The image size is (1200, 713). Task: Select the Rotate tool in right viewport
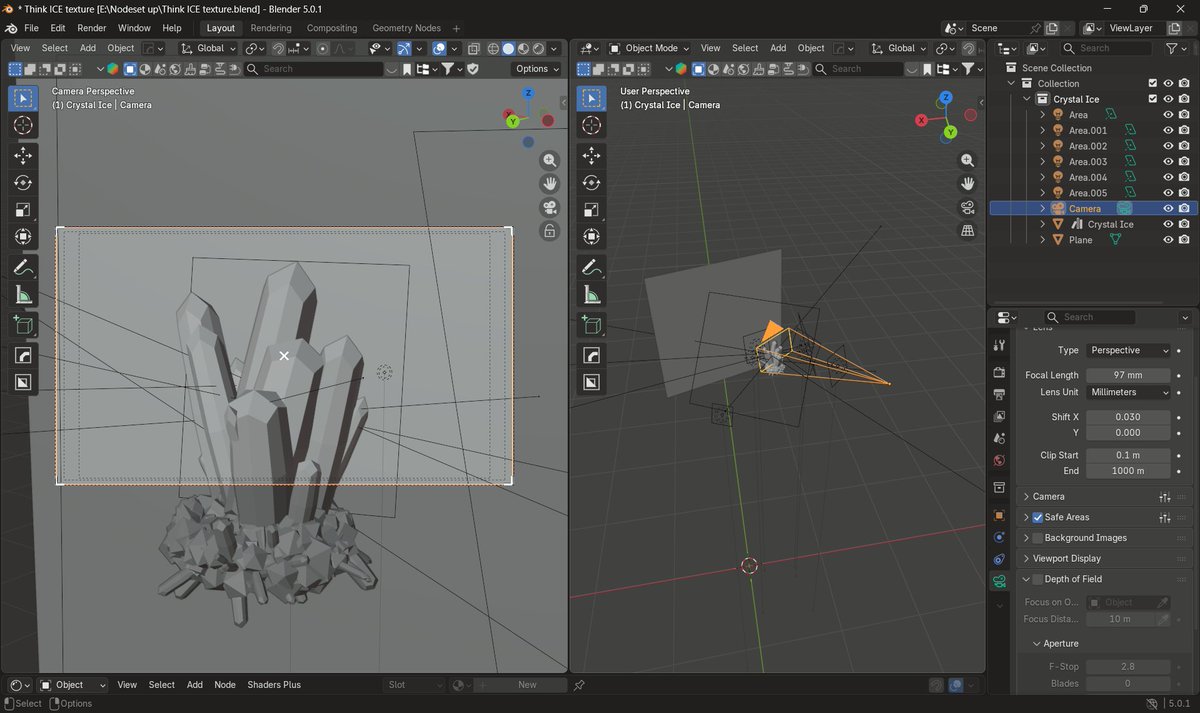(x=592, y=182)
